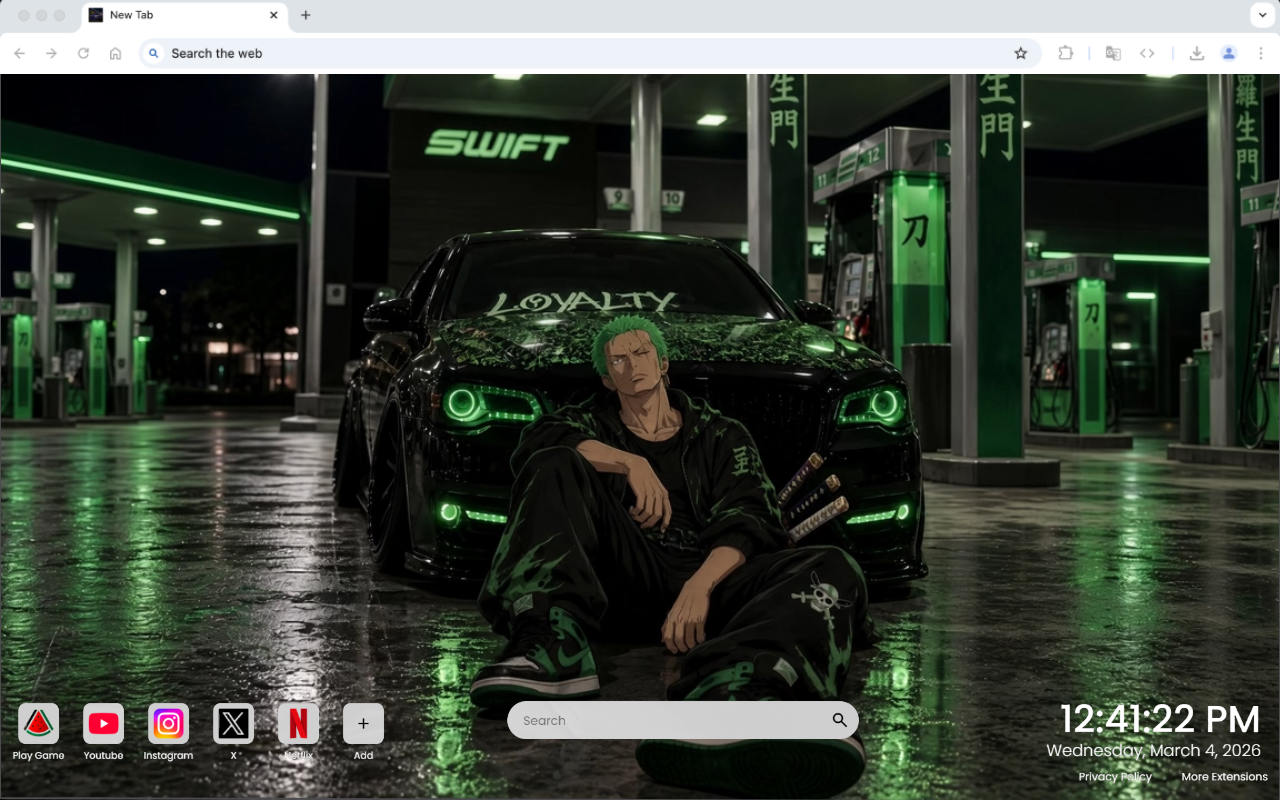
Task: Go back with the back arrow
Action: click(20, 53)
